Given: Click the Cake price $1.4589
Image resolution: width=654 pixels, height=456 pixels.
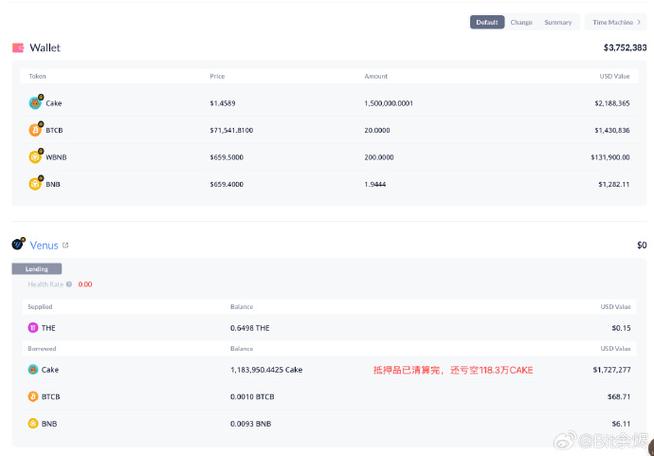Looking at the screenshot, I should click(x=222, y=103).
